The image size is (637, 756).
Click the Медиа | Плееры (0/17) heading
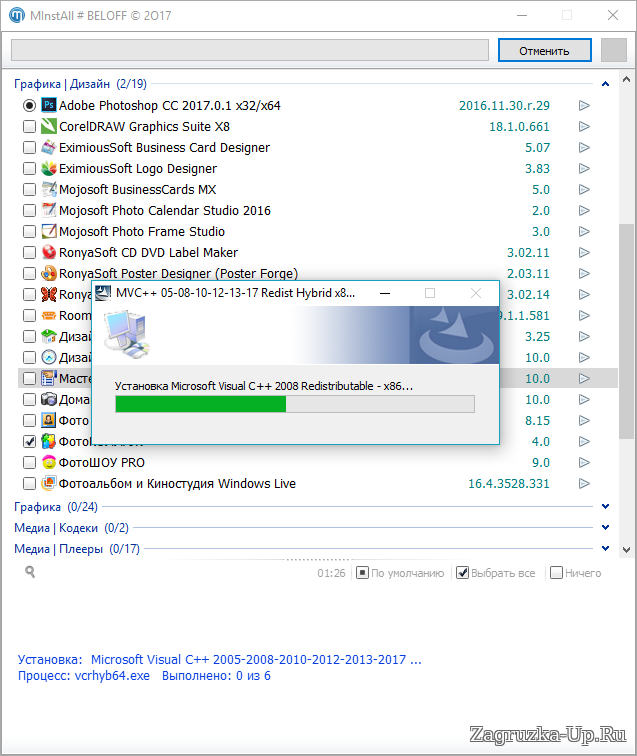77,549
